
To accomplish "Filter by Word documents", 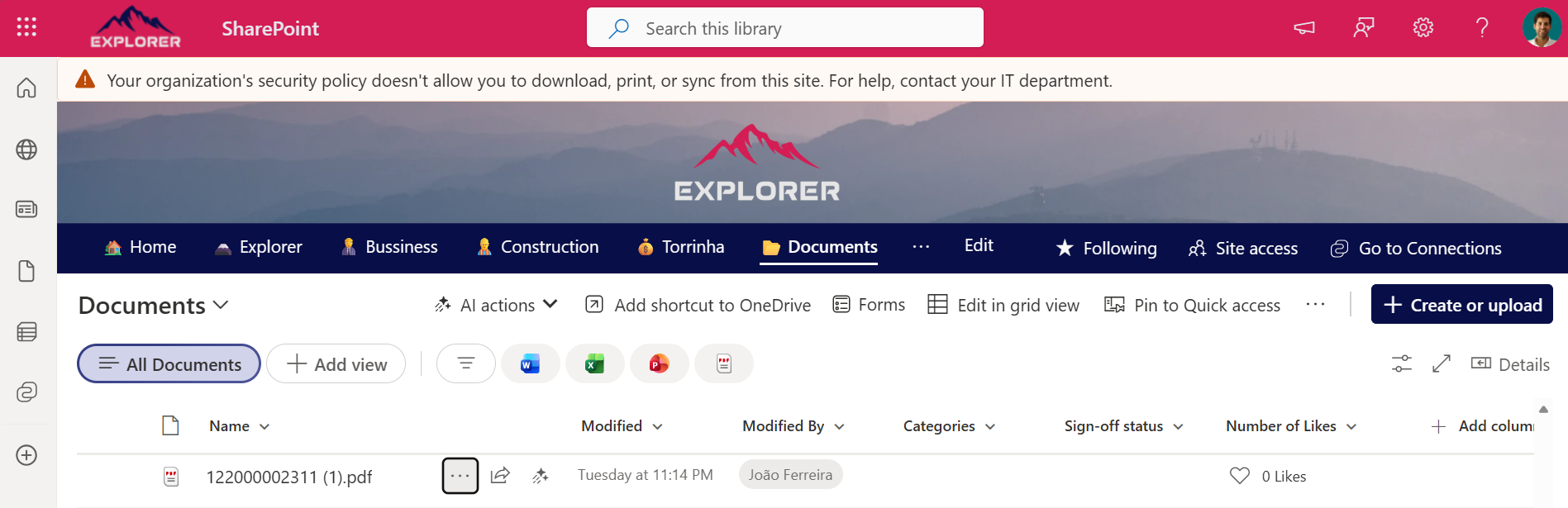I will (531, 363).
